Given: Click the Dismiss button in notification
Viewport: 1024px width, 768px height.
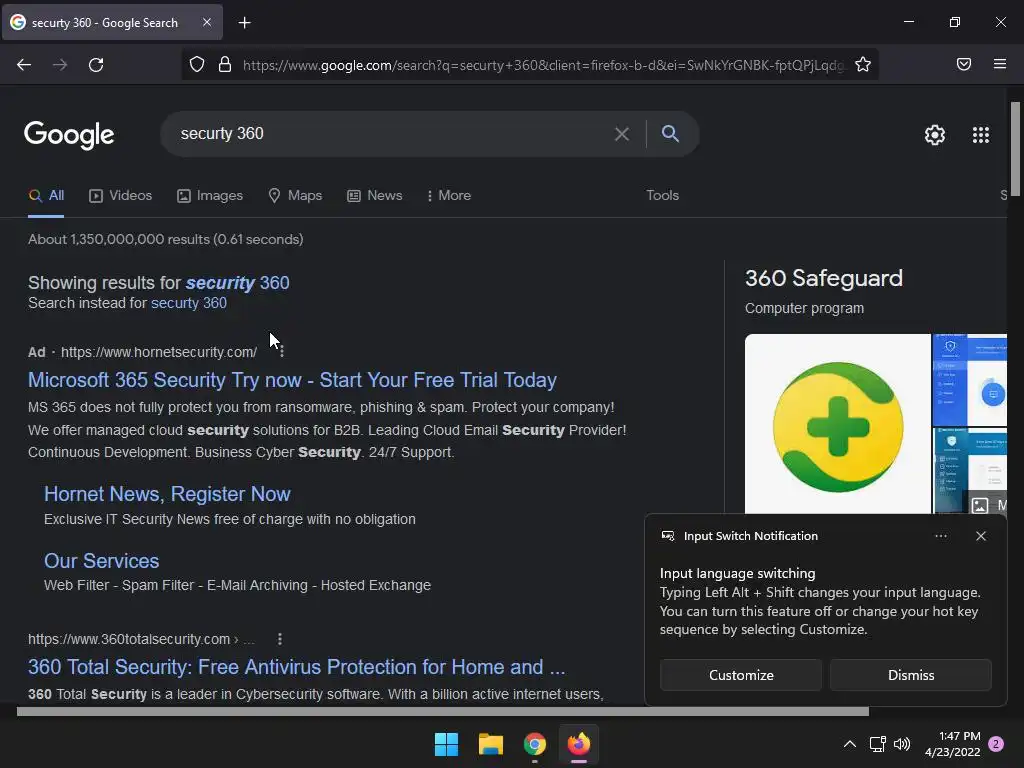Looking at the screenshot, I should pyautogui.click(x=910, y=675).
